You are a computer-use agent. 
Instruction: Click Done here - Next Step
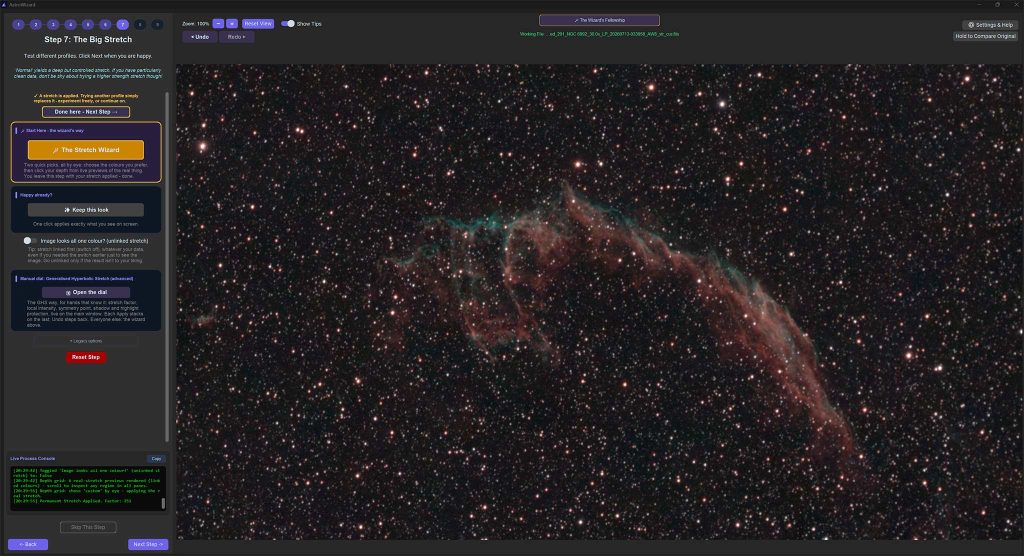[x=86, y=112]
